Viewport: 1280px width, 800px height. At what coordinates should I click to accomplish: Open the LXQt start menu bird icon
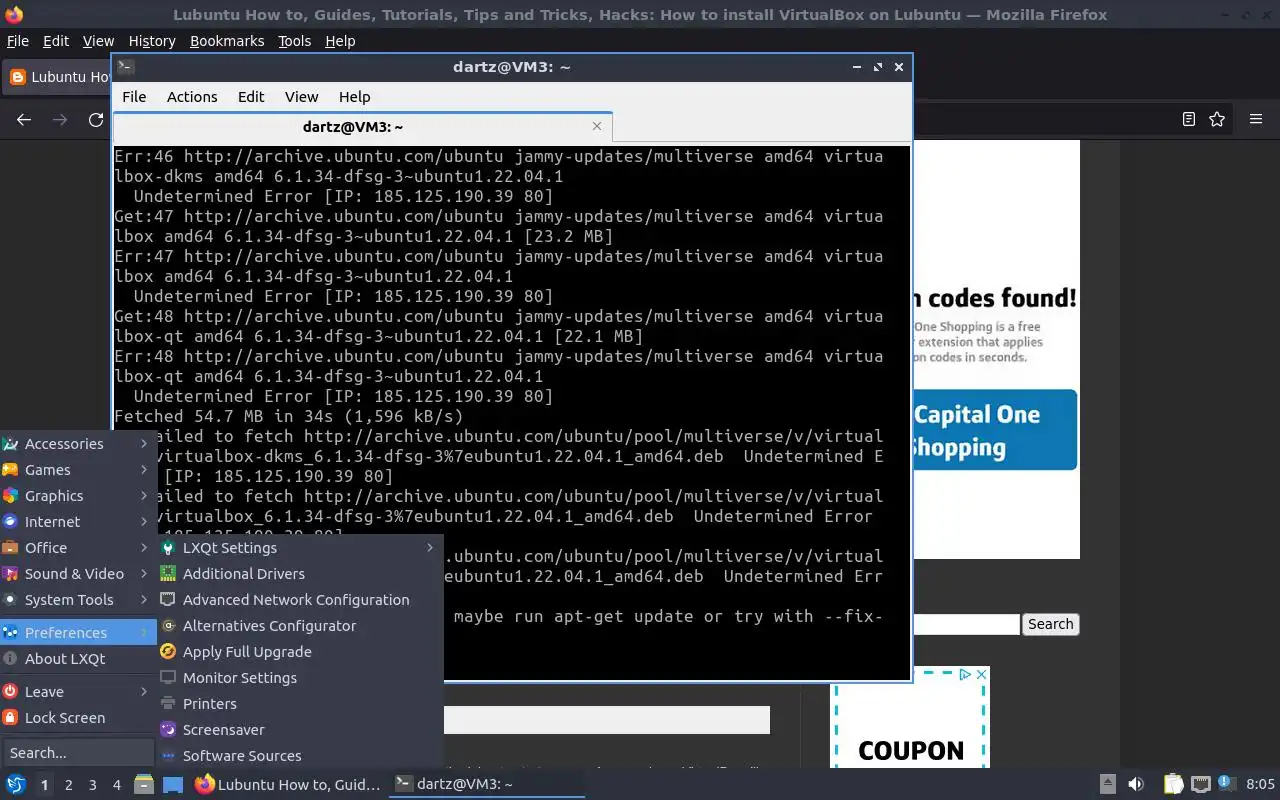click(x=15, y=784)
